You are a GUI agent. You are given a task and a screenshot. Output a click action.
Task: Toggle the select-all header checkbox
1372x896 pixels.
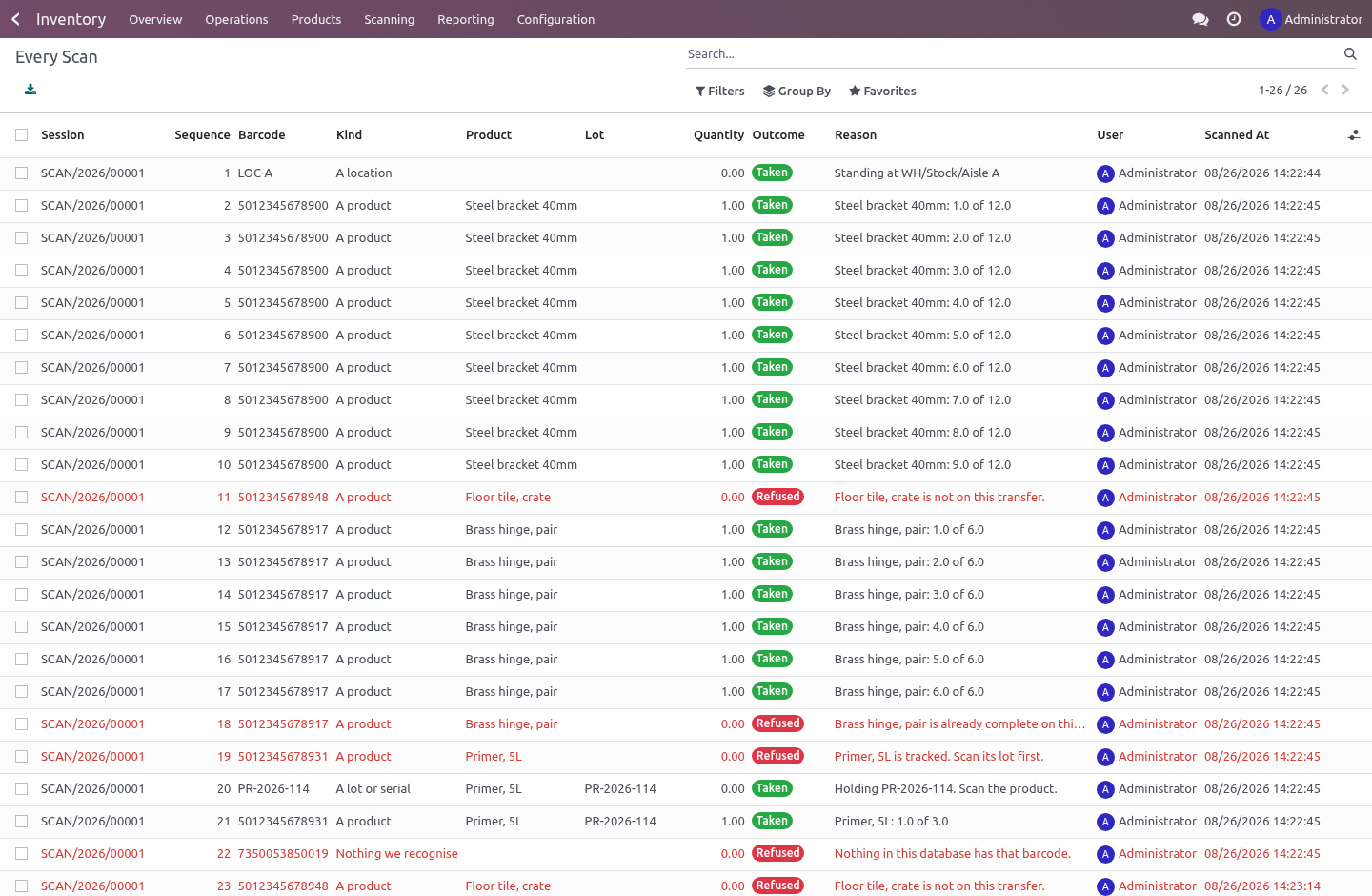point(21,135)
